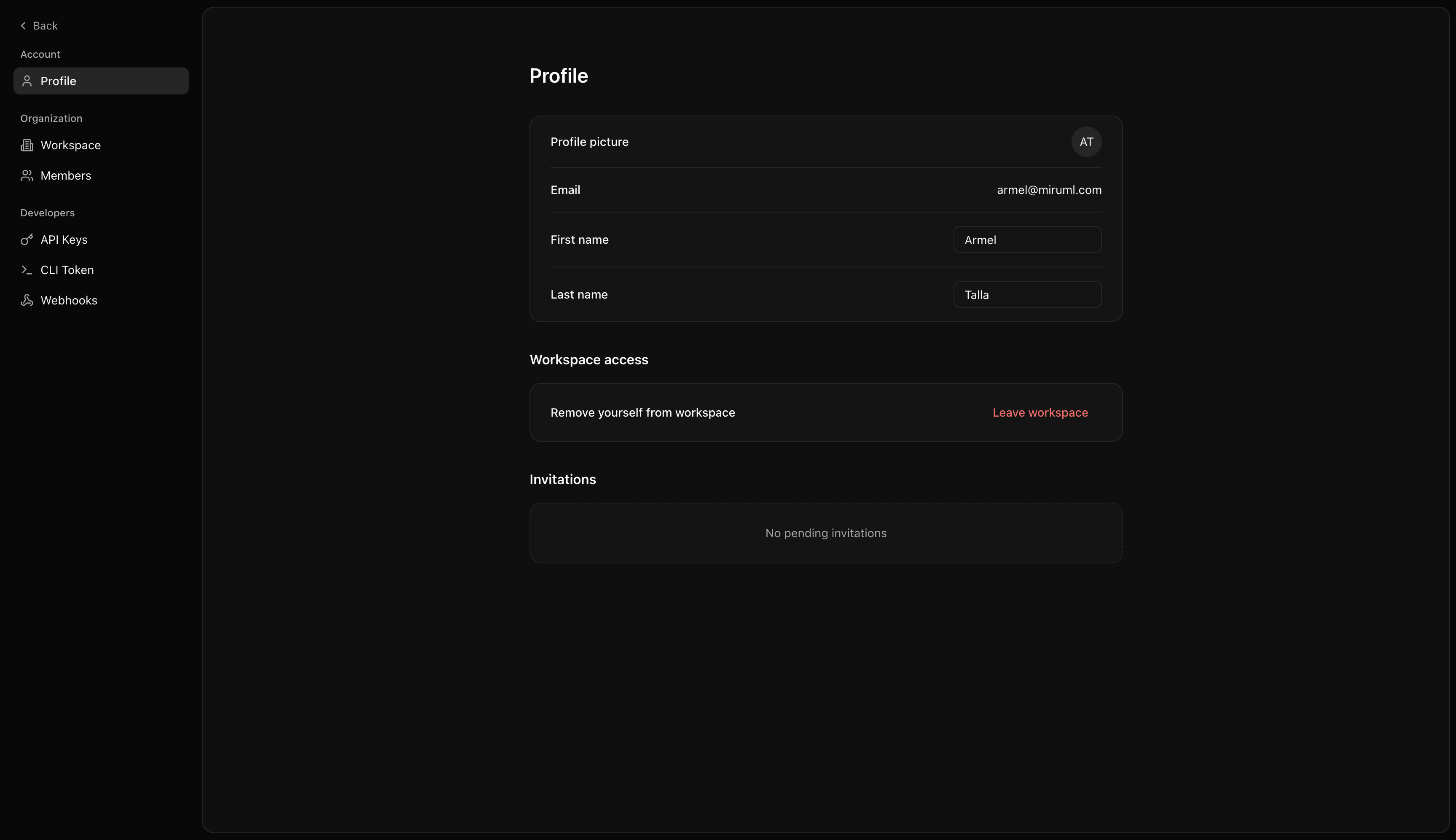Click the No pending invitations box

coord(825,533)
